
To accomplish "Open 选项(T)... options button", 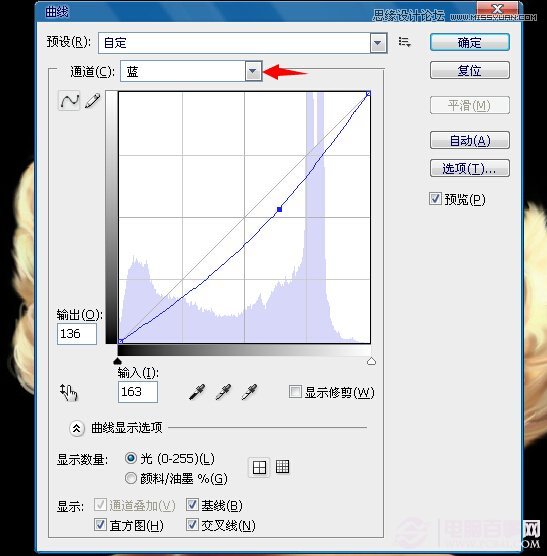I will [470, 168].
